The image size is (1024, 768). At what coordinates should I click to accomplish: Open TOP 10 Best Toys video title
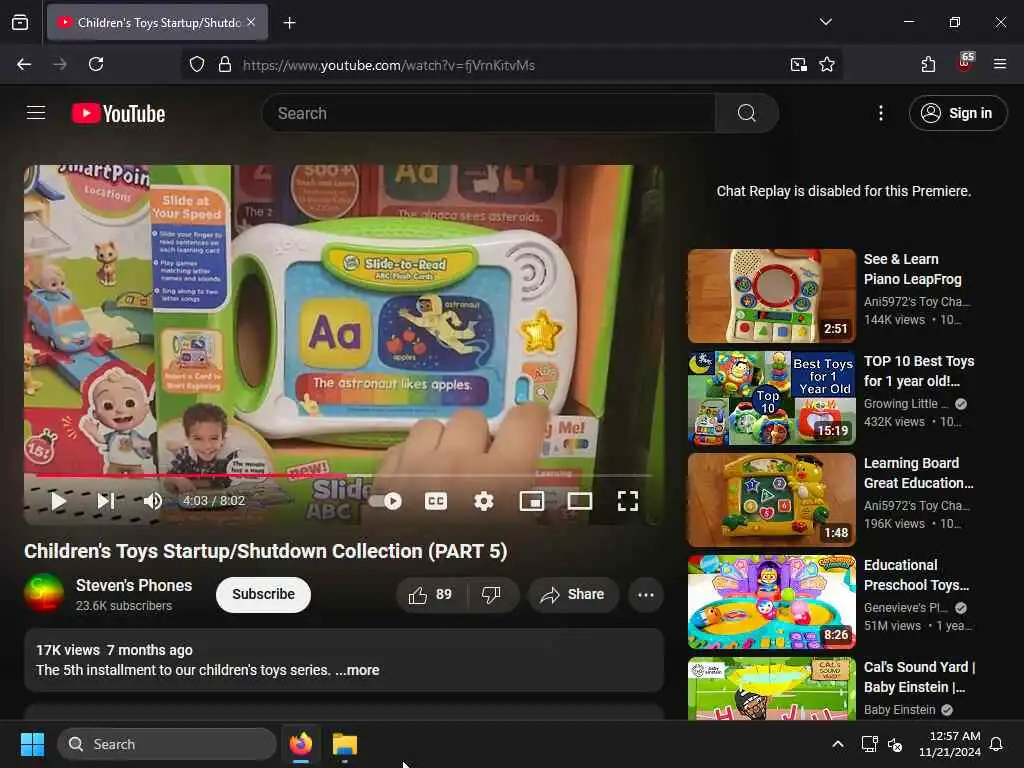(919, 371)
